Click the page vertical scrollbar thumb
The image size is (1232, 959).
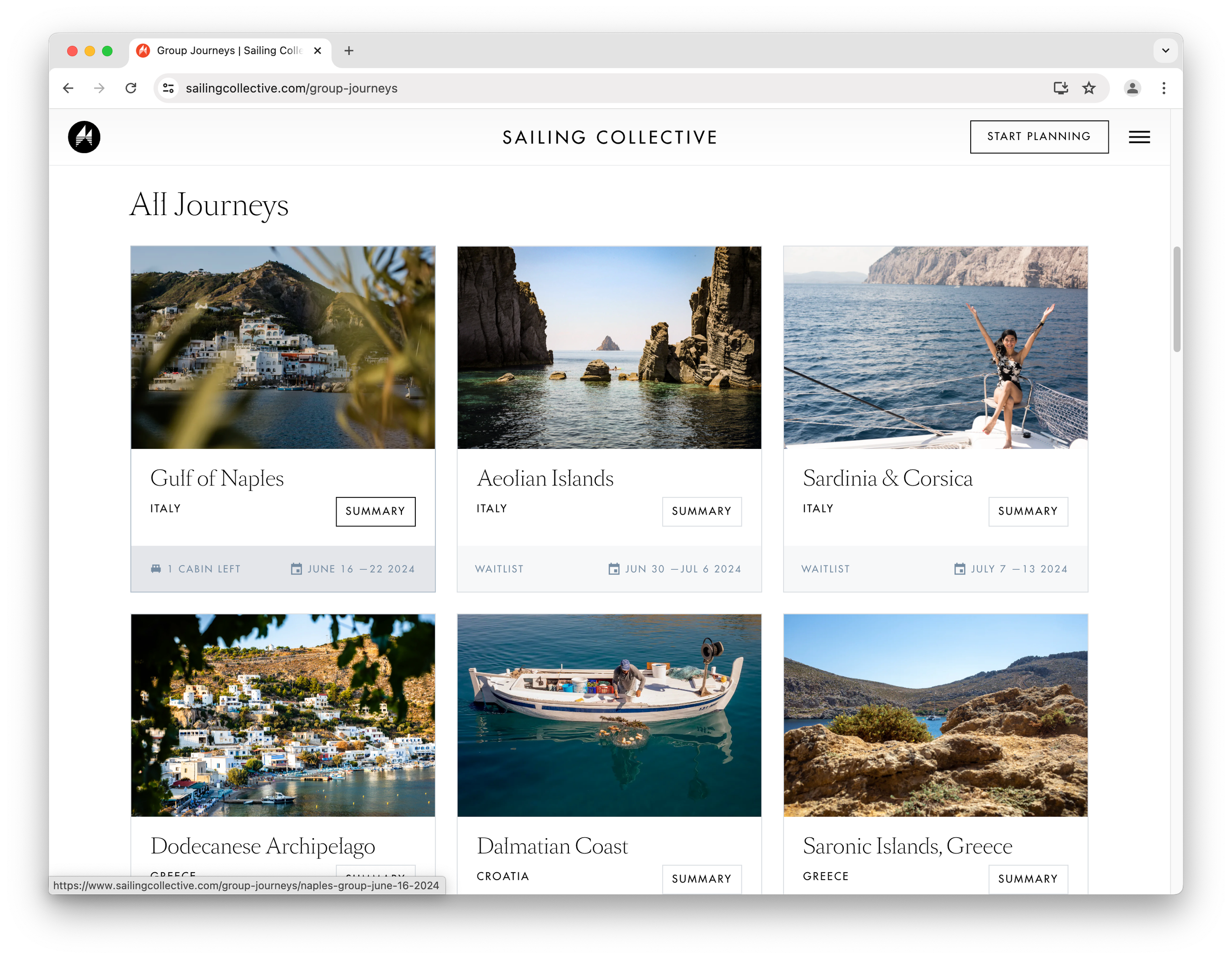coord(1176,299)
